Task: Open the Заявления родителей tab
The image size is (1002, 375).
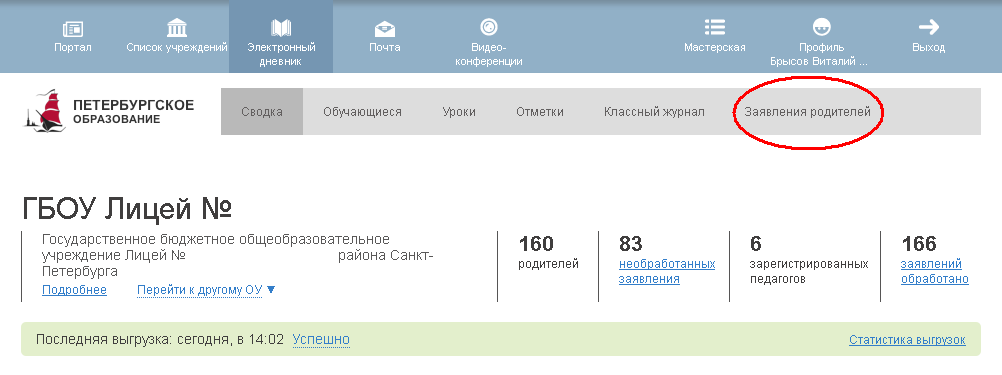Action: click(808, 112)
